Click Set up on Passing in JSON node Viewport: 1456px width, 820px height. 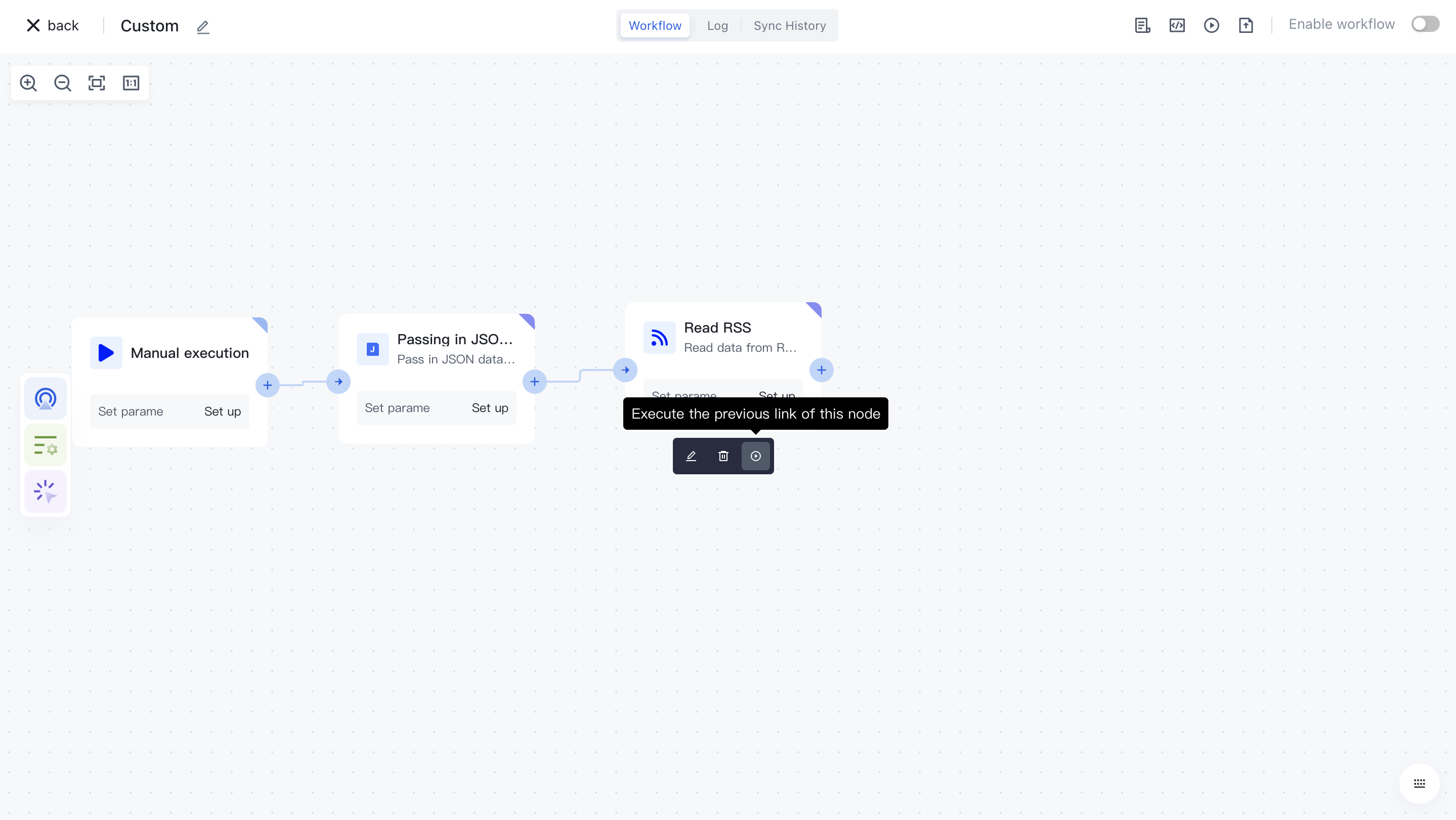tap(490, 408)
